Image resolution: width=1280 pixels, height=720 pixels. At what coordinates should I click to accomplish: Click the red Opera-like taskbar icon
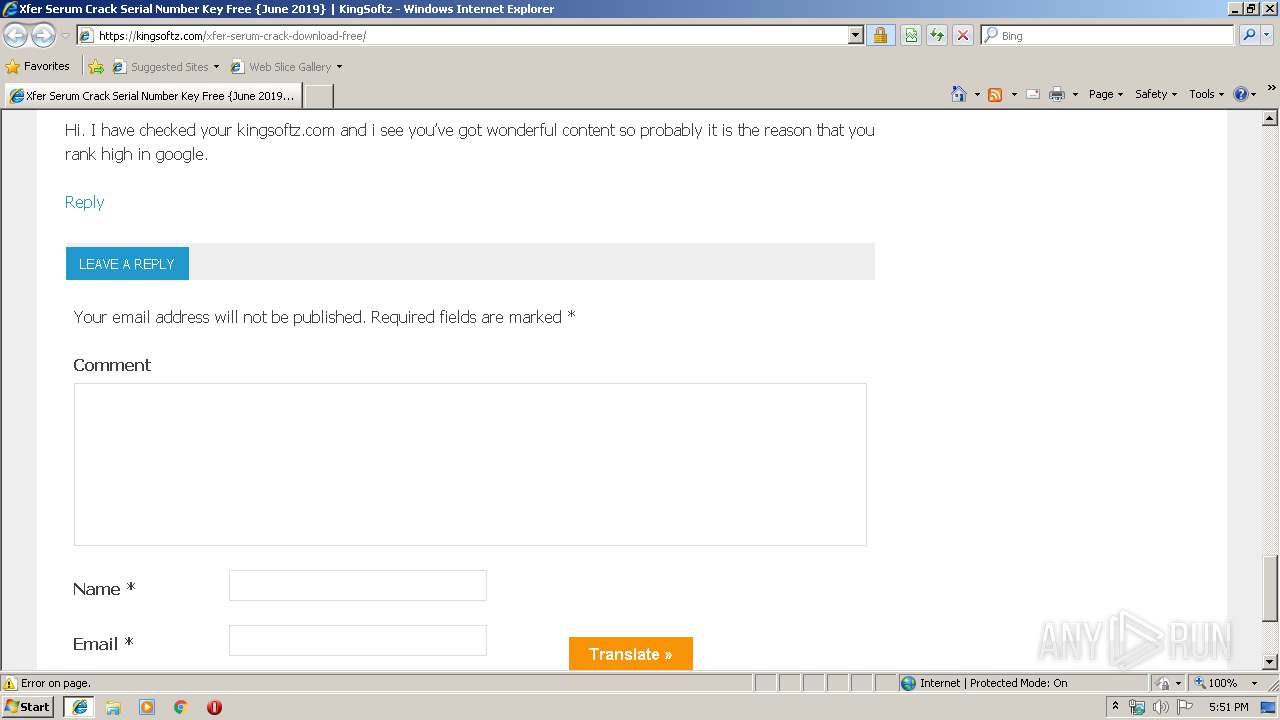click(x=214, y=707)
